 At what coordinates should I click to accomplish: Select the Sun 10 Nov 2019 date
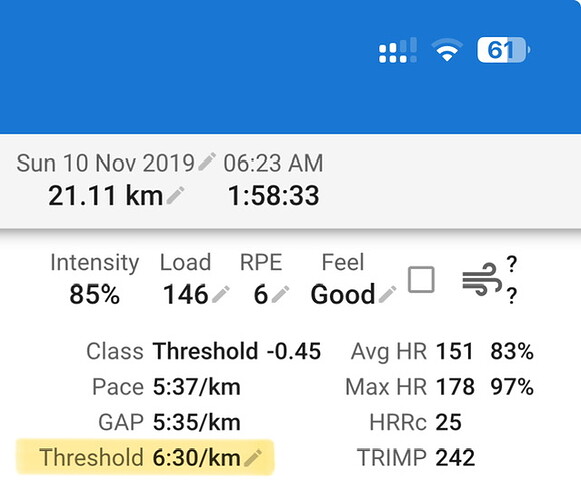tap(105, 163)
